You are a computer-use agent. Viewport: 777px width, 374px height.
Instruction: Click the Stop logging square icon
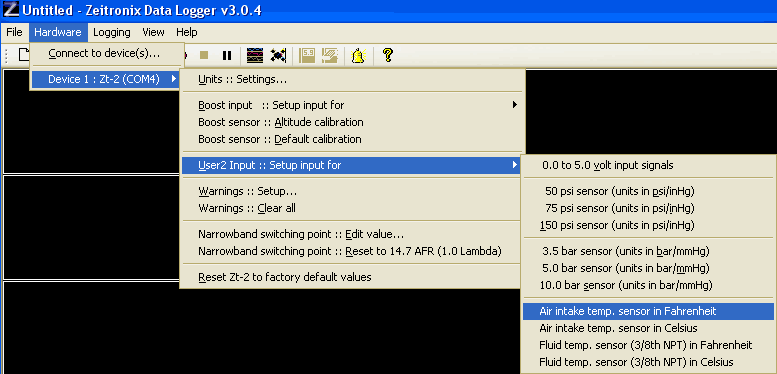pyautogui.click(x=204, y=55)
